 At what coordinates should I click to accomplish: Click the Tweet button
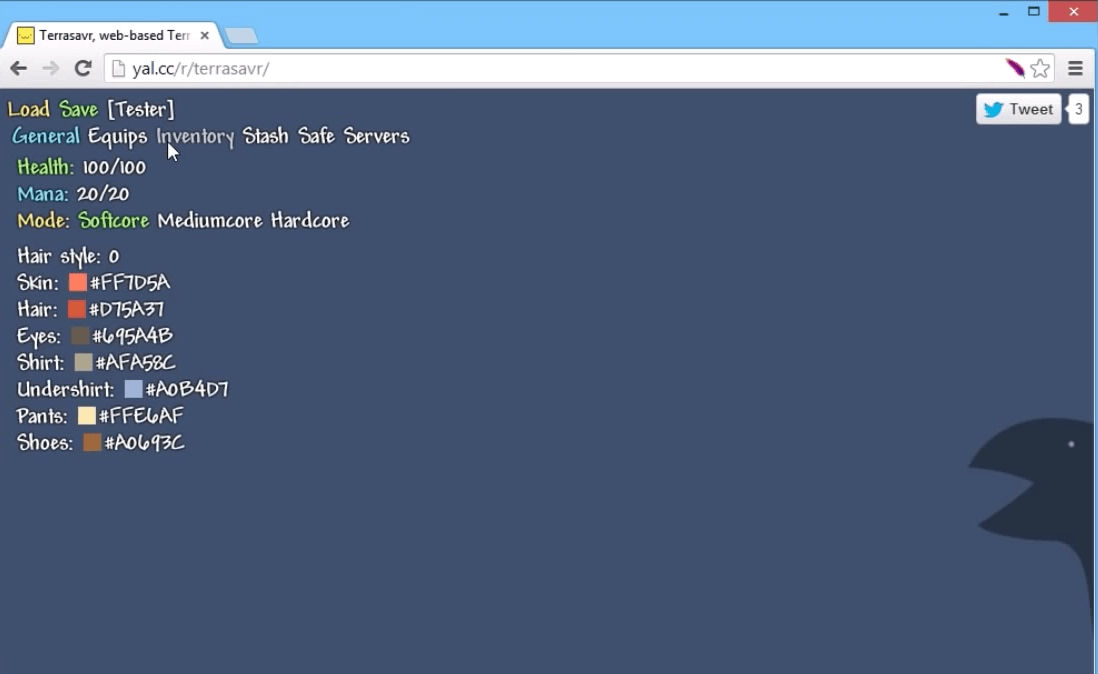click(1018, 109)
